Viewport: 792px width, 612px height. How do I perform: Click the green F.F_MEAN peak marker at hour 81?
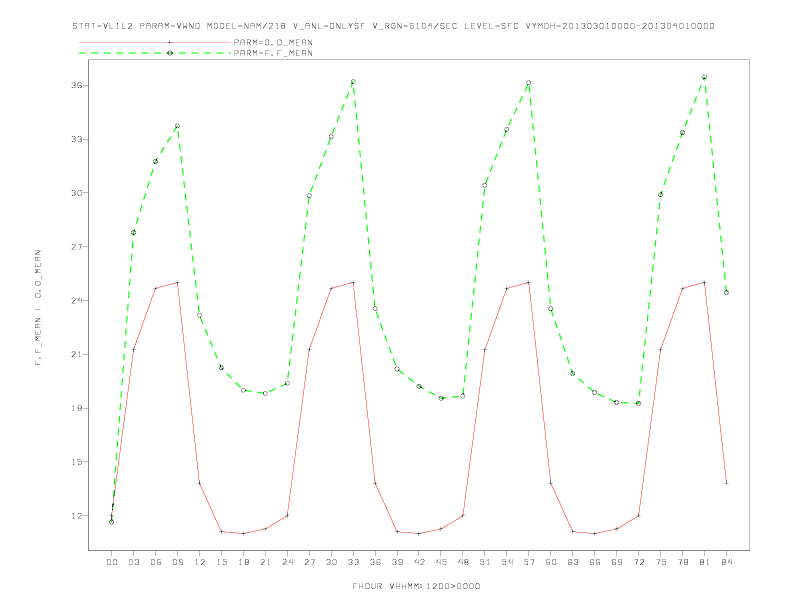[x=704, y=77]
